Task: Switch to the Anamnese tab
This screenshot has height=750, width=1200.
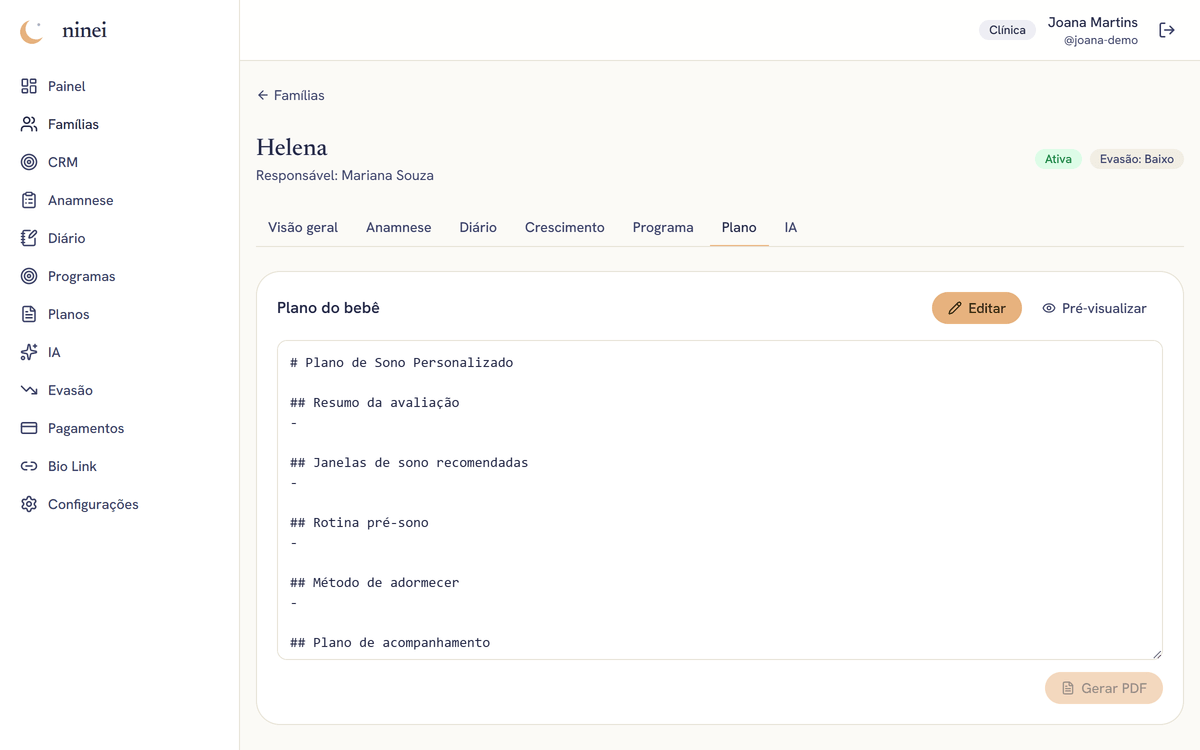Action: pos(398,227)
